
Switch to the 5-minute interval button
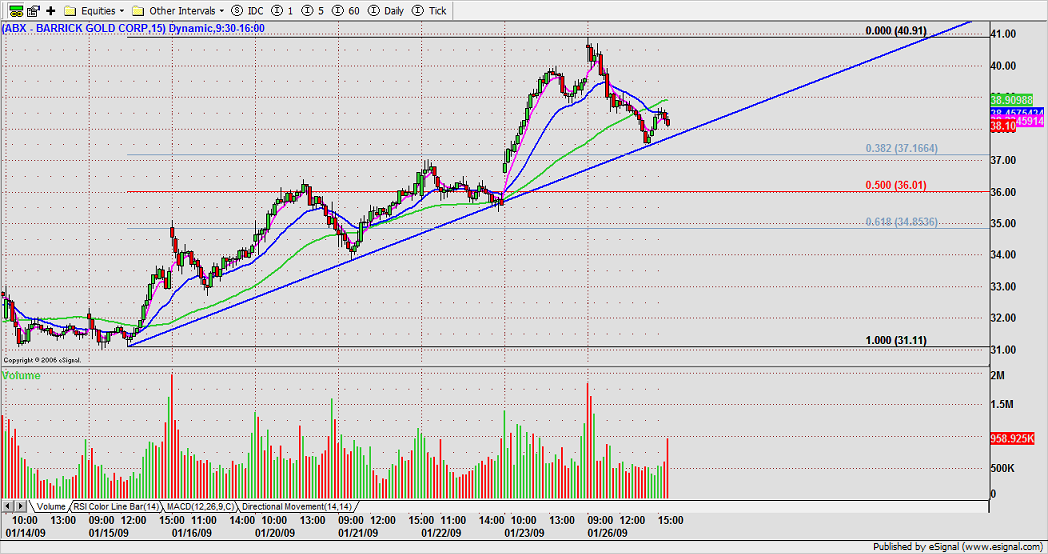point(310,11)
